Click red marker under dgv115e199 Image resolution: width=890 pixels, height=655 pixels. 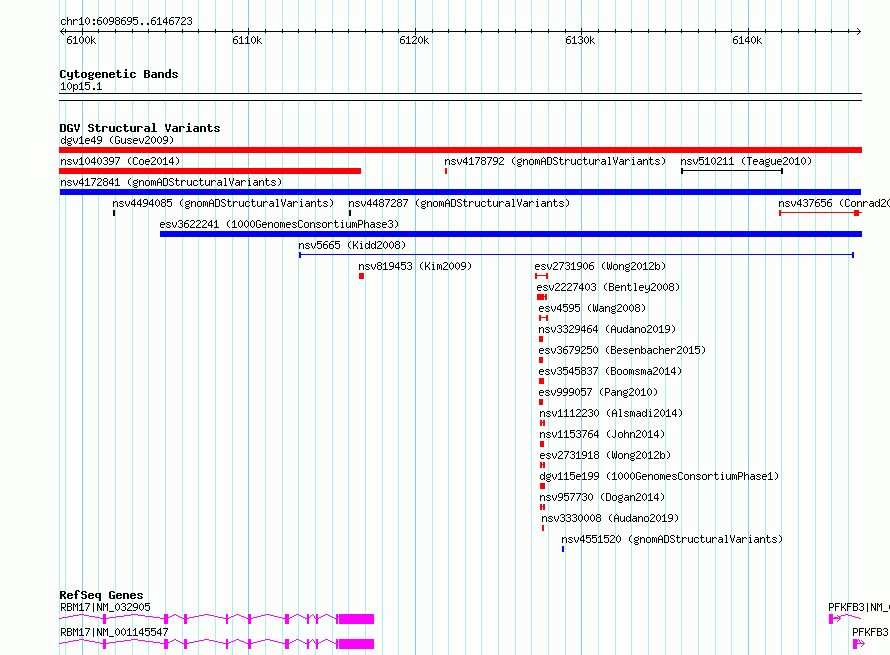point(542,486)
